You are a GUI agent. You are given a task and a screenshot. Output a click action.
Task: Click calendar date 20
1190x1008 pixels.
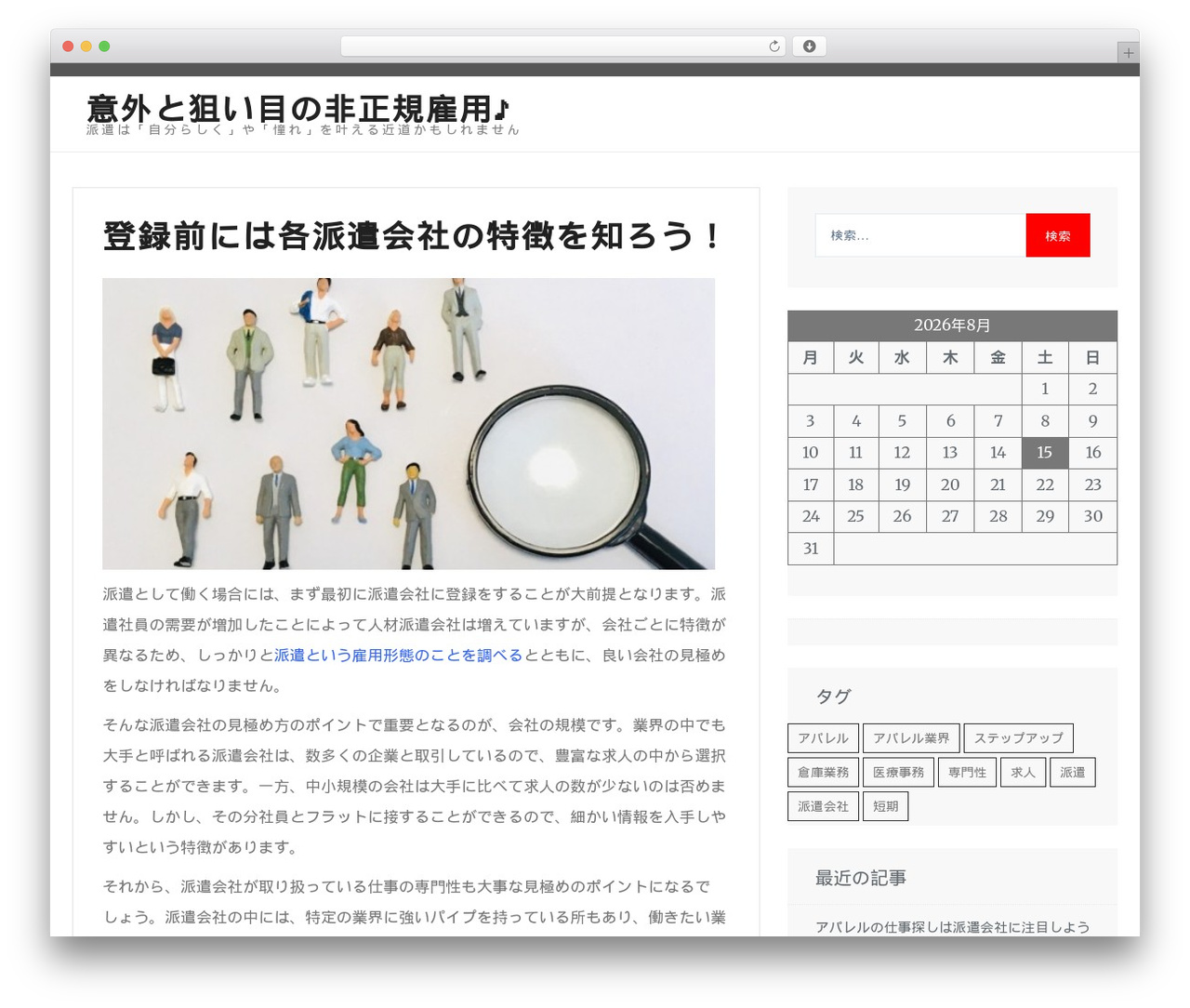(x=949, y=484)
